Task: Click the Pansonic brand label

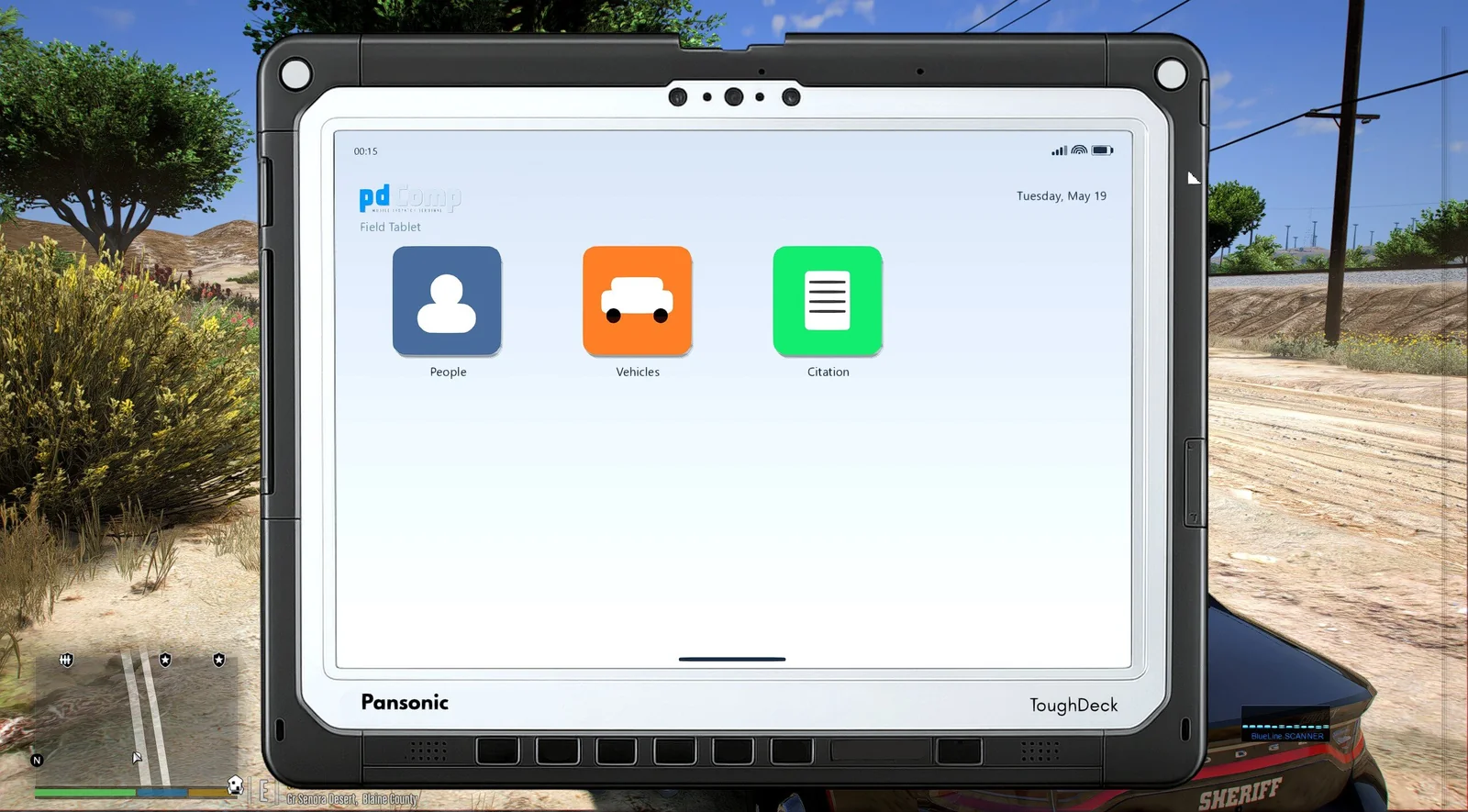Action: click(x=405, y=702)
